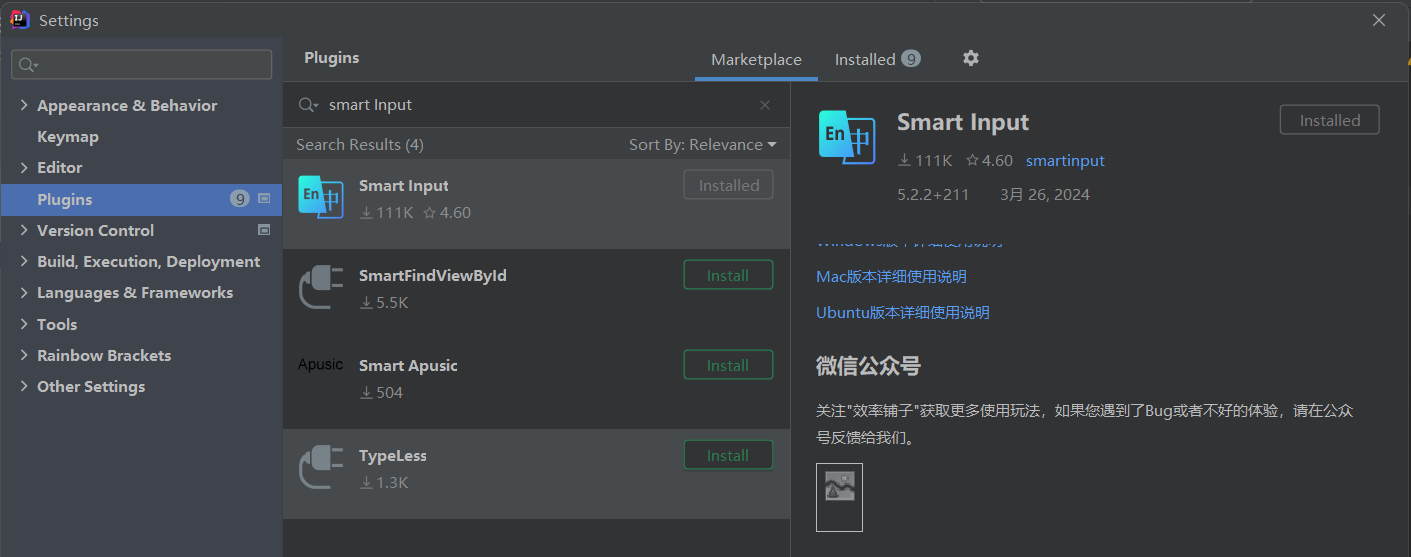Focus the settings search field

click(141, 64)
